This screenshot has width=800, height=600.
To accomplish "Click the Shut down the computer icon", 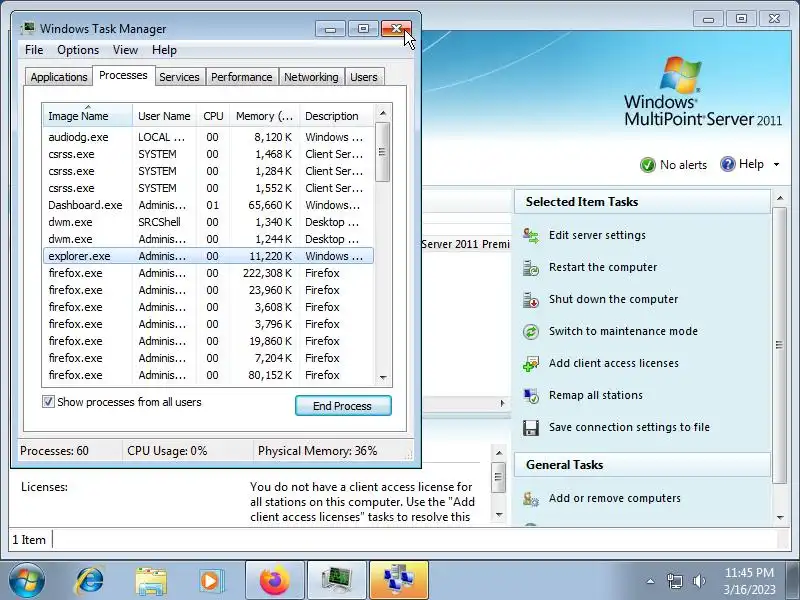I will click(531, 299).
